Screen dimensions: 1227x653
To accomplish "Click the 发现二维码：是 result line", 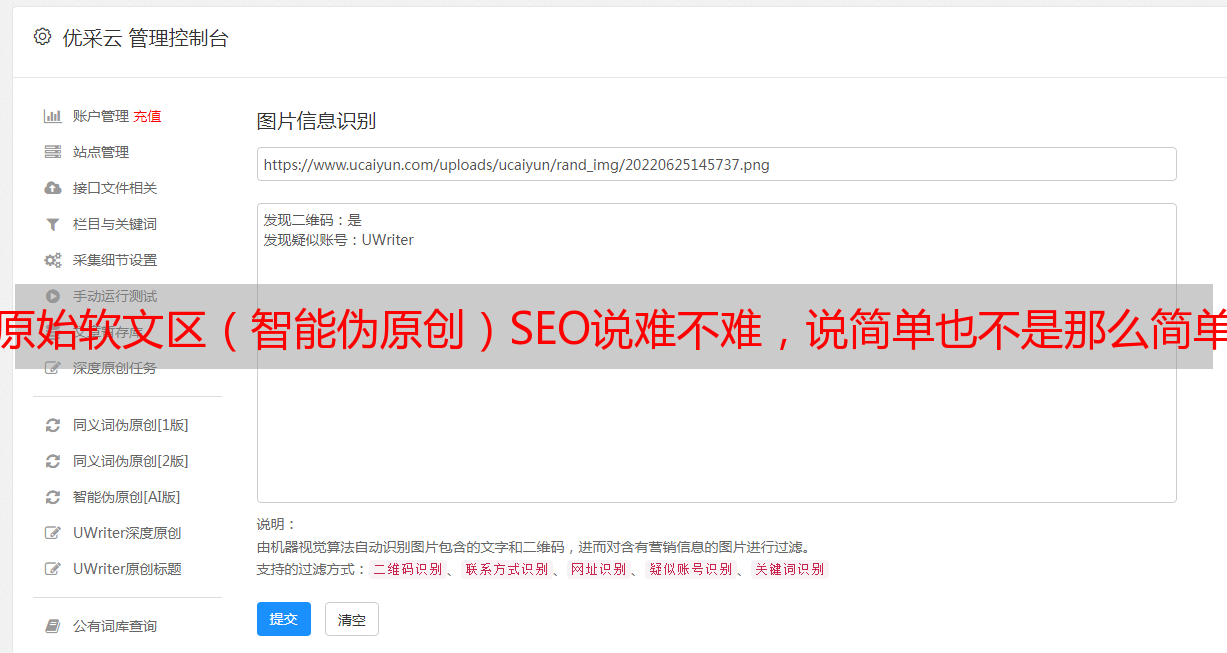I will point(313,220).
